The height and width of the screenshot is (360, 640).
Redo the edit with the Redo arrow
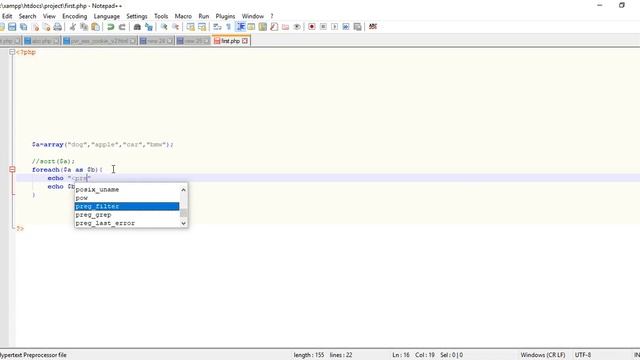pos(122,27)
